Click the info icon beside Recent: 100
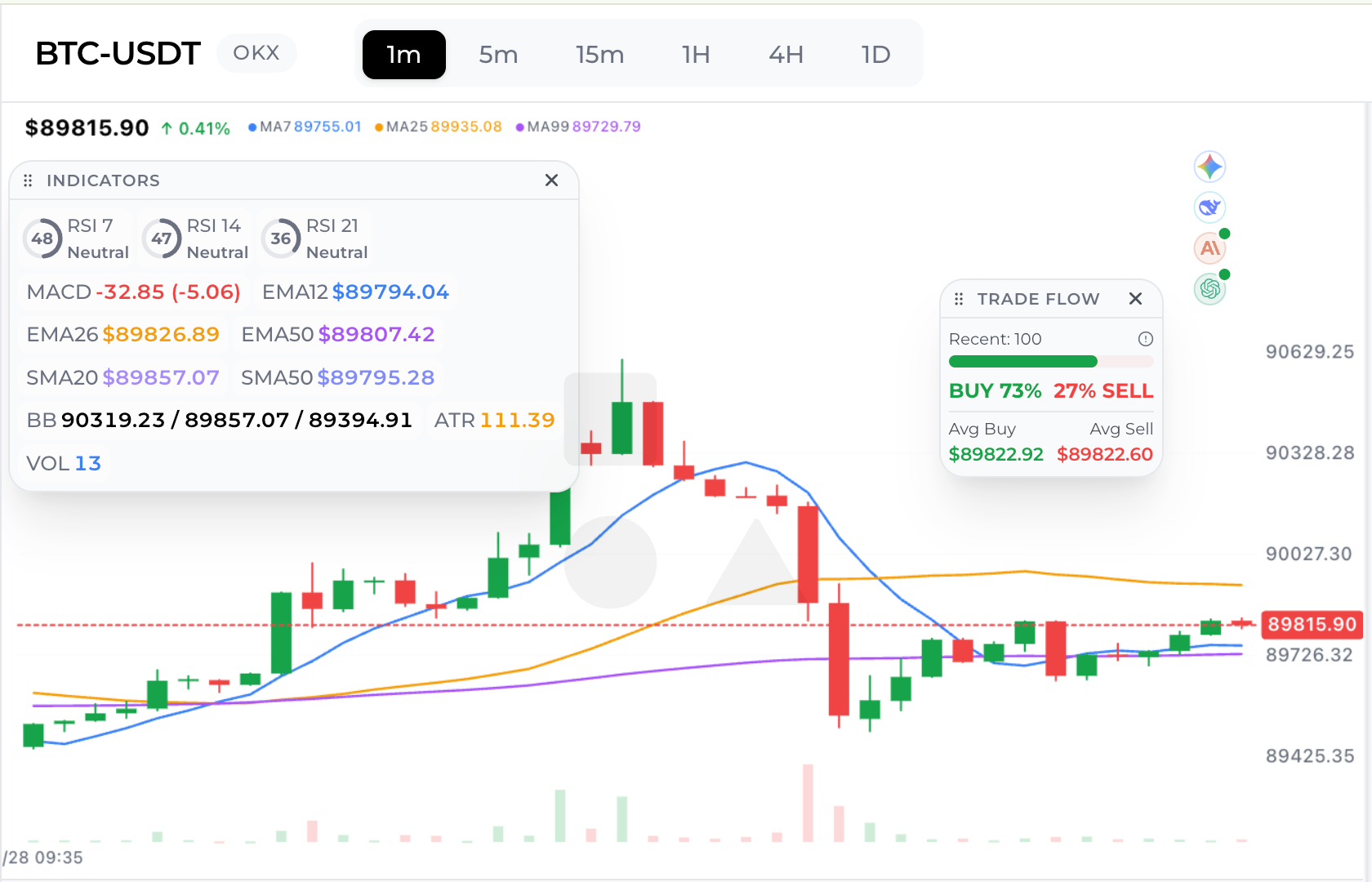Image resolution: width=1372 pixels, height=882 pixels. coord(1146,339)
